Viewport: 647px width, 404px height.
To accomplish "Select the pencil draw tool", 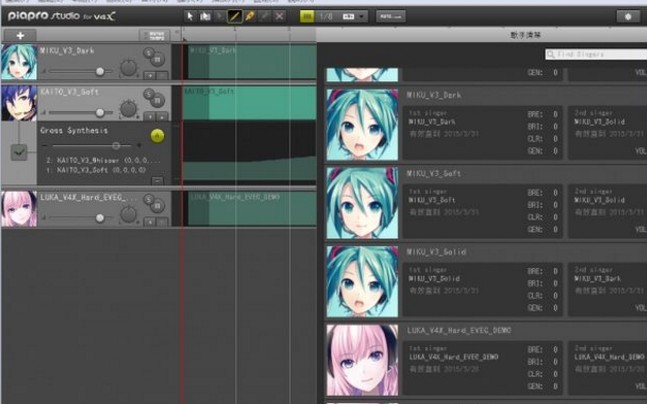I will [x=235, y=16].
